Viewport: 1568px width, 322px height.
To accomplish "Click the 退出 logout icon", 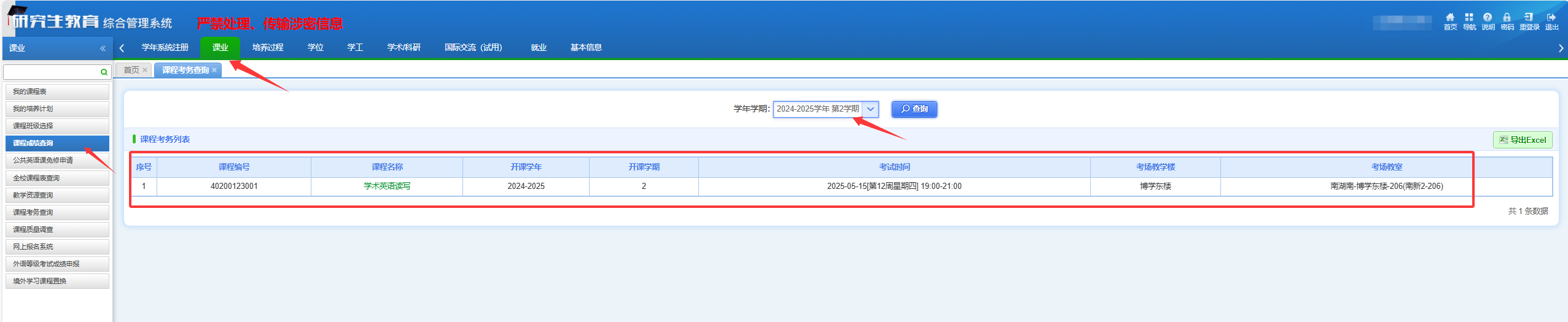I will click(x=1551, y=18).
